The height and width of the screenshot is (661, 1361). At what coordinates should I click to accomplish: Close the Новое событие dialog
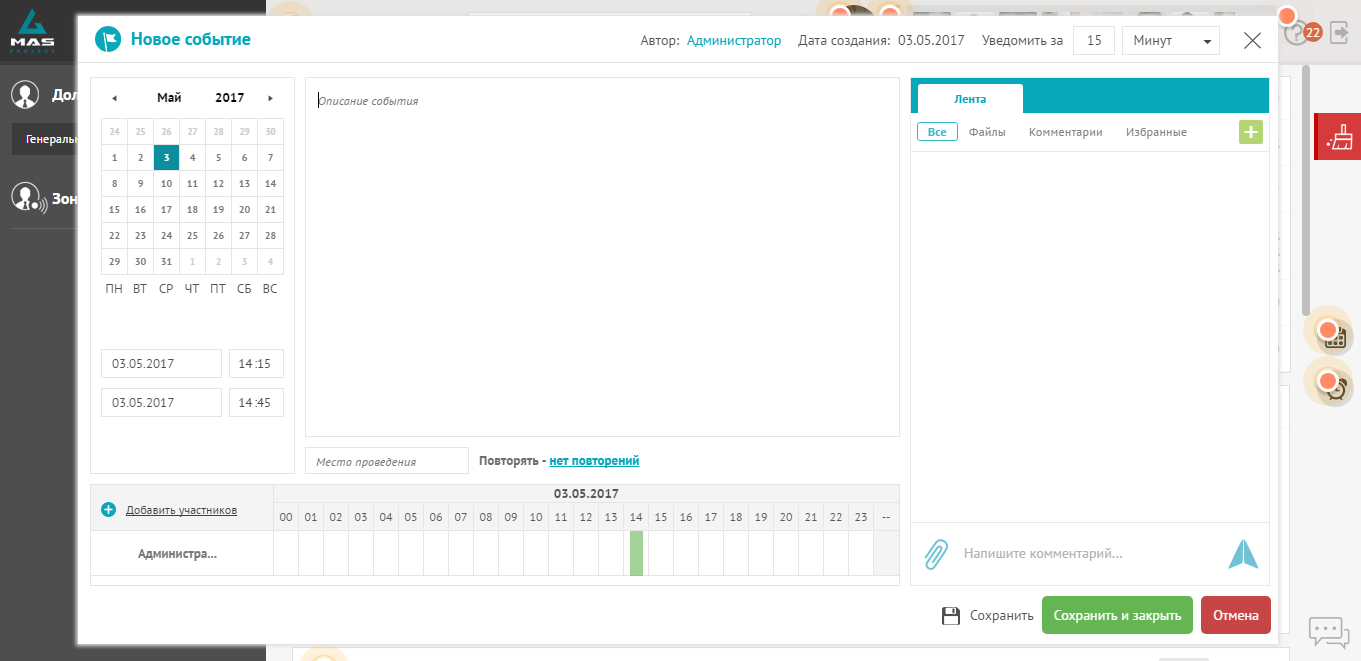[1252, 40]
